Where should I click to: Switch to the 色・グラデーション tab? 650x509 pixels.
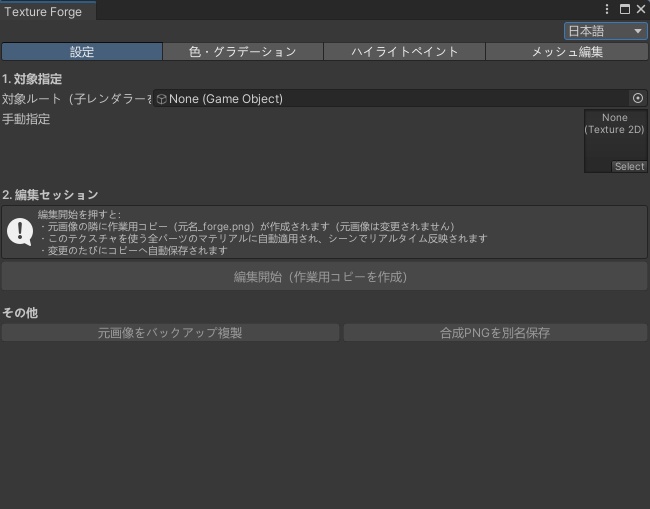click(243, 52)
